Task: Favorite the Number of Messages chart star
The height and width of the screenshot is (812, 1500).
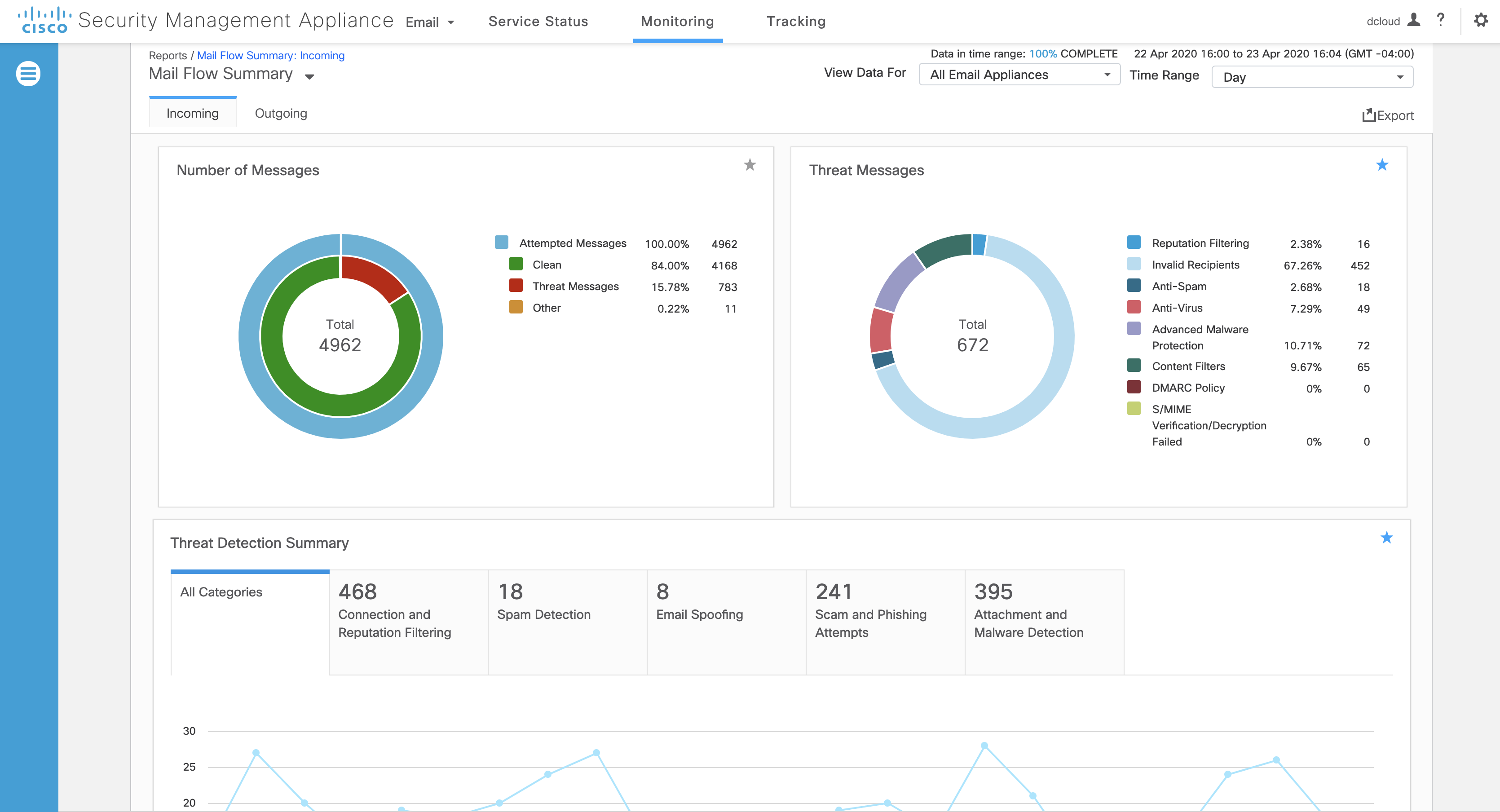Action: point(750,165)
